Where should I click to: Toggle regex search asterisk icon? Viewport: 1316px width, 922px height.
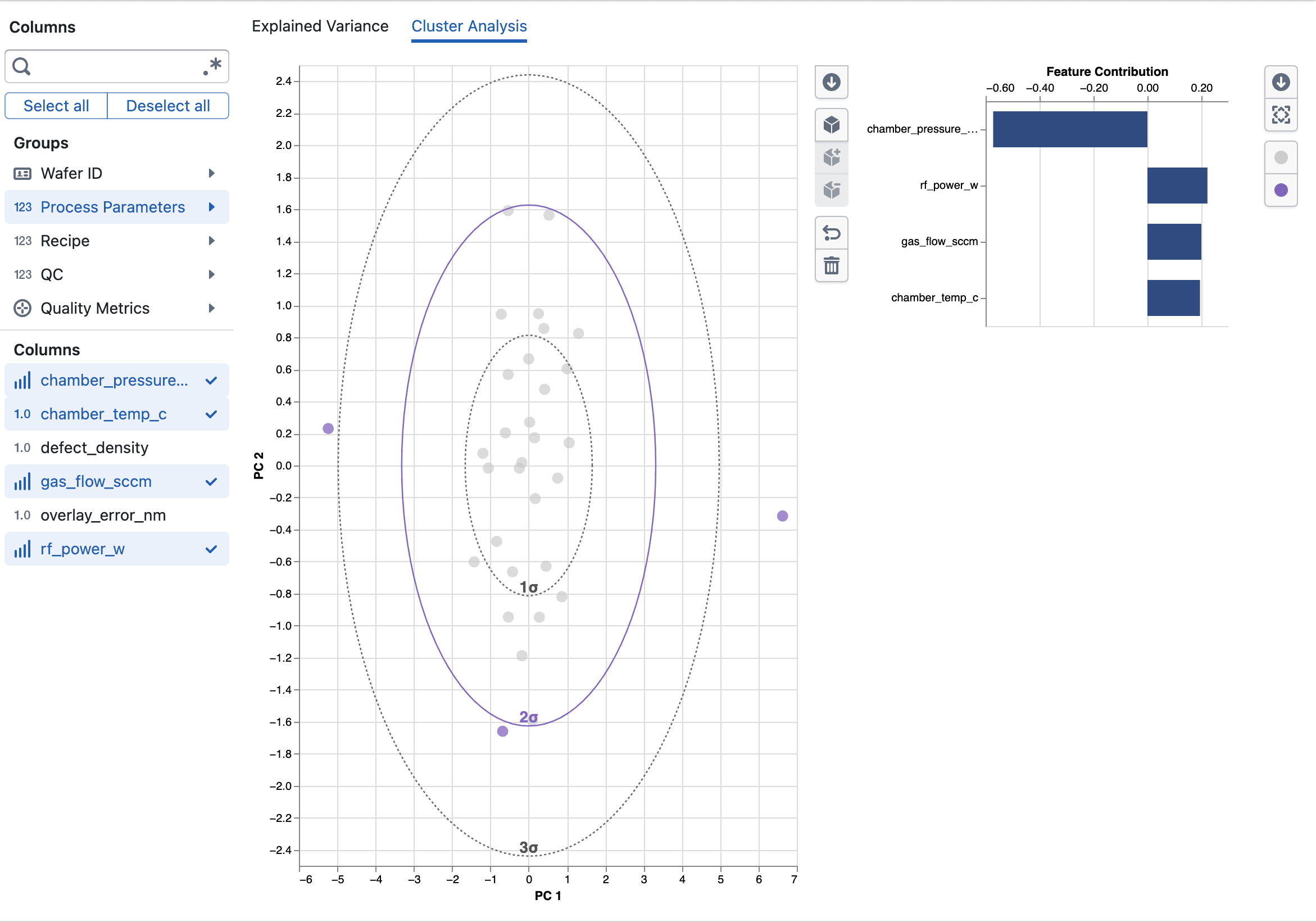tap(212, 66)
